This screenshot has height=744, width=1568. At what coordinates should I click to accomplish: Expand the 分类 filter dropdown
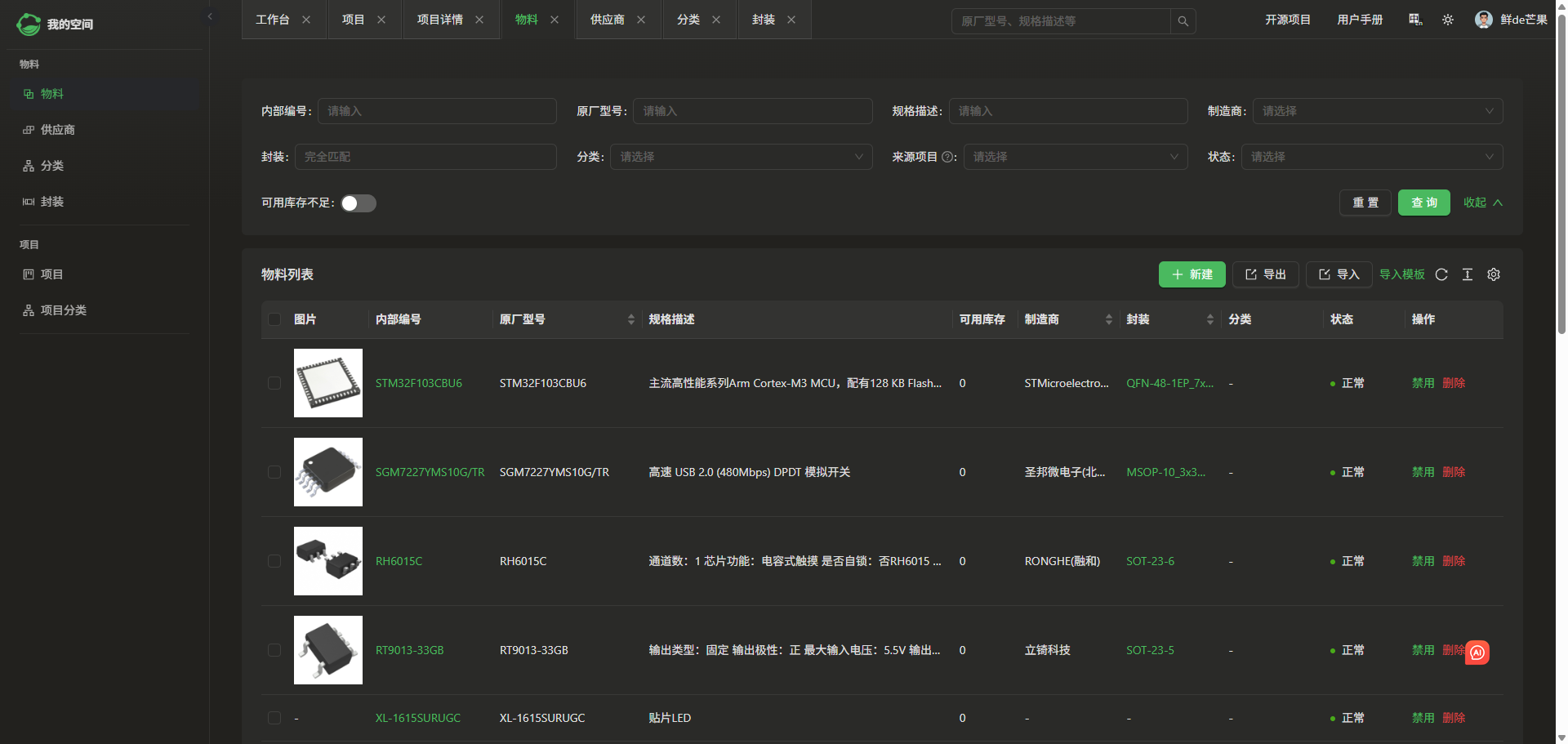coord(741,157)
